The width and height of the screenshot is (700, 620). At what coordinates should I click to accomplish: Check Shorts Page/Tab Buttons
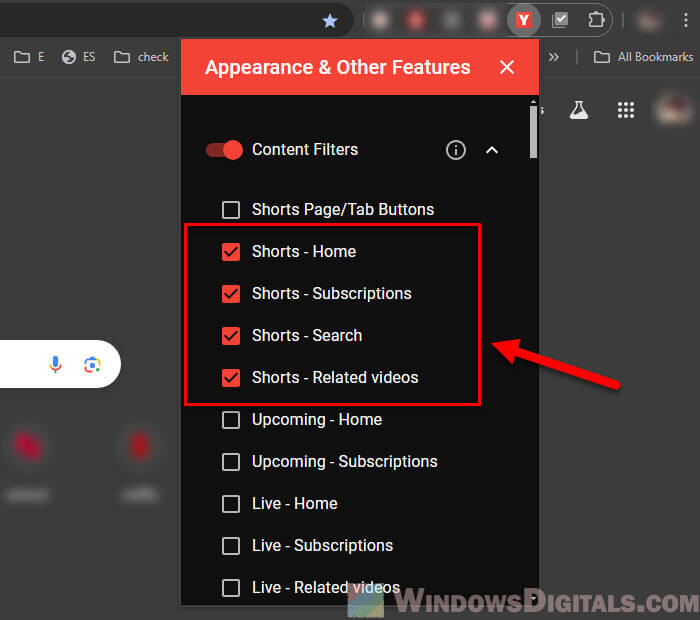(x=231, y=210)
